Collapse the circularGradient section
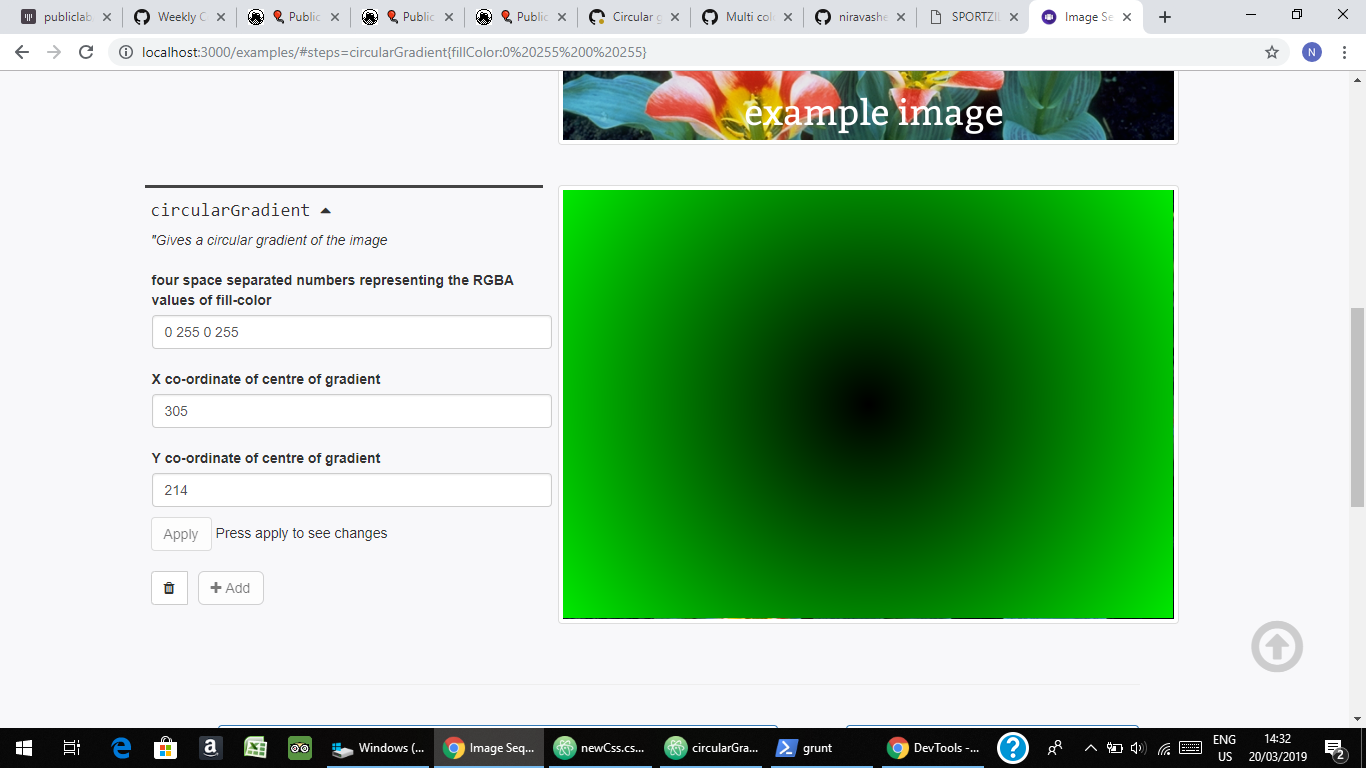The height and width of the screenshot is (768, 1366). coord(325,210)
